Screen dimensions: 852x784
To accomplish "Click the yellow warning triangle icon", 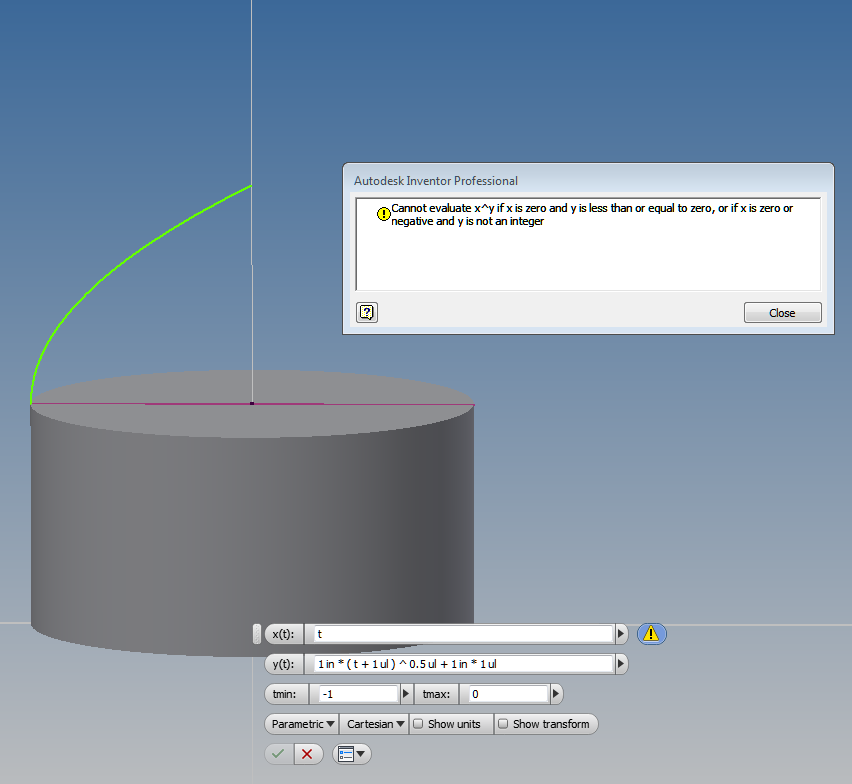I will point(651,634).
